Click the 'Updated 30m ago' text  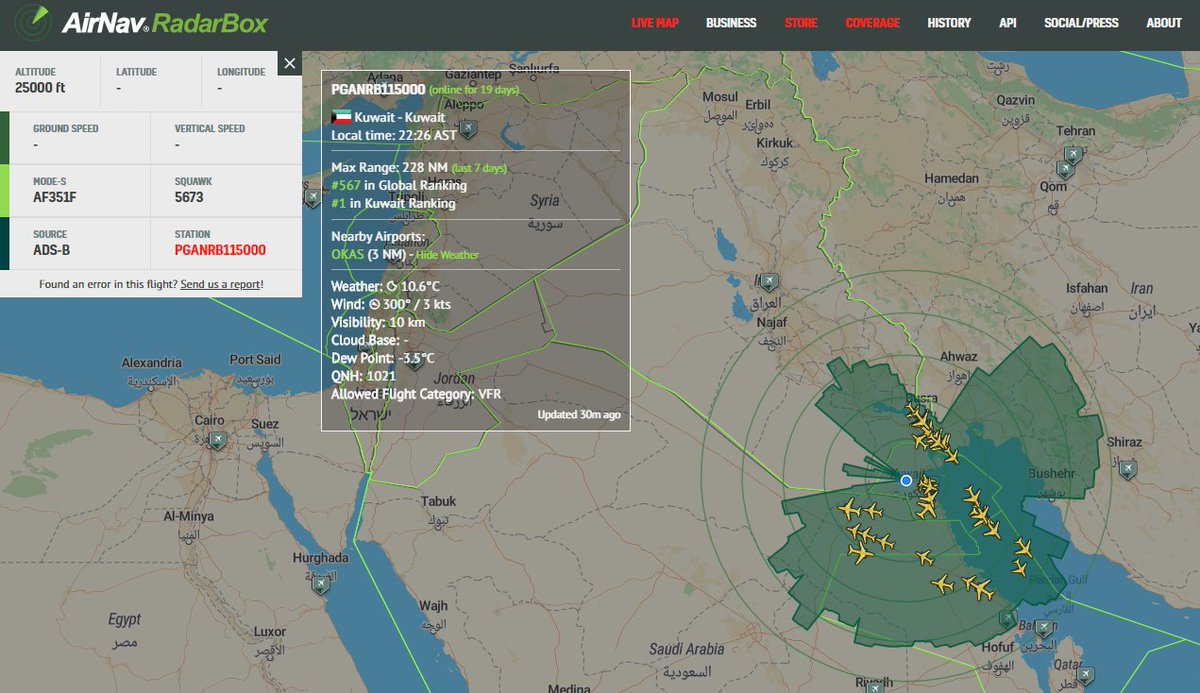click(x=579, y=415)
